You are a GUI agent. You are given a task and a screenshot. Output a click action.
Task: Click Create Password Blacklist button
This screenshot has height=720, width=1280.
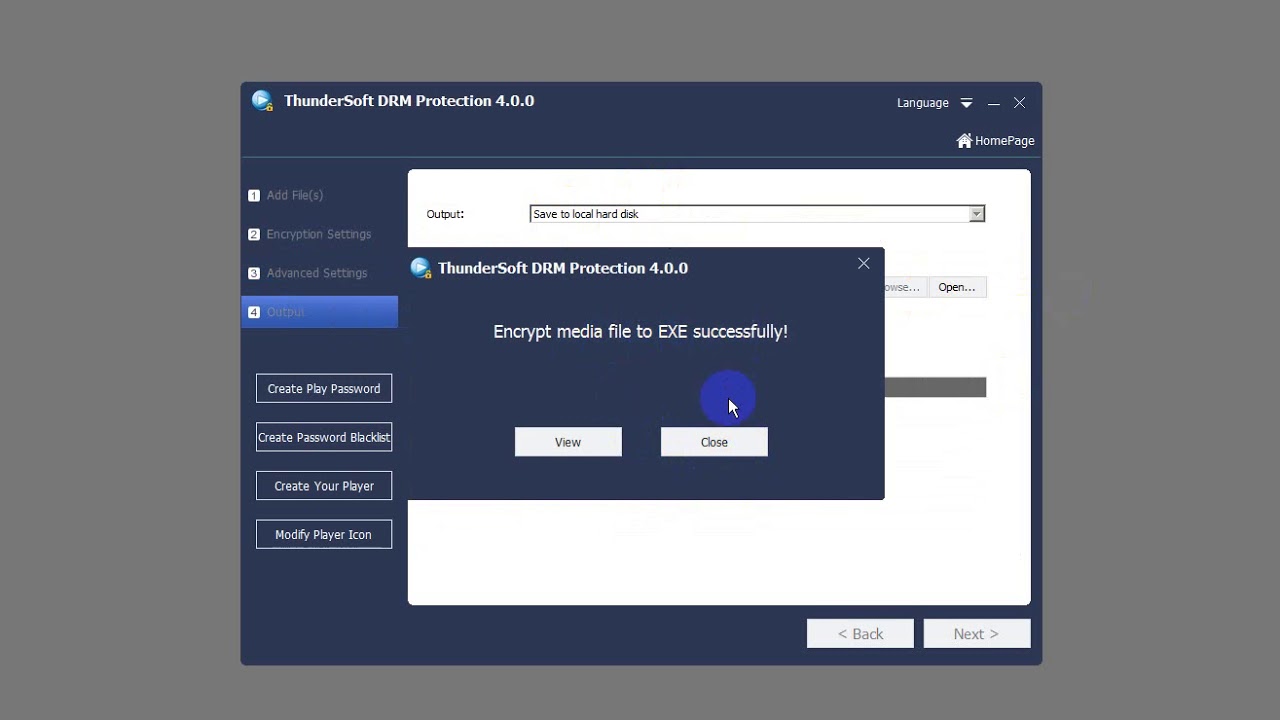click(x=324, y=437)
